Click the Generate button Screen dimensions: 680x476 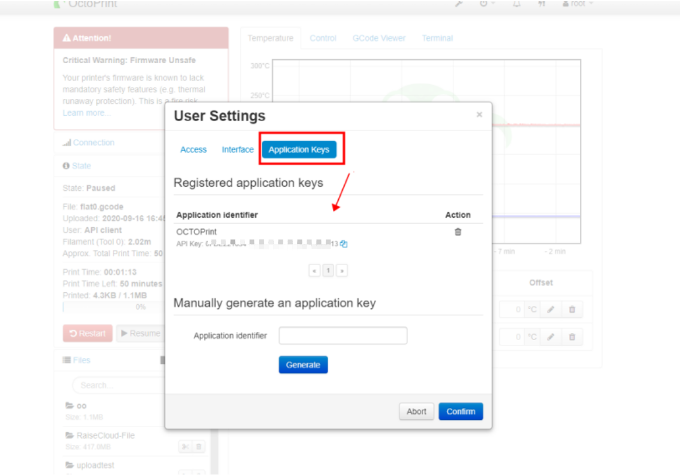[x=303, y=365]
